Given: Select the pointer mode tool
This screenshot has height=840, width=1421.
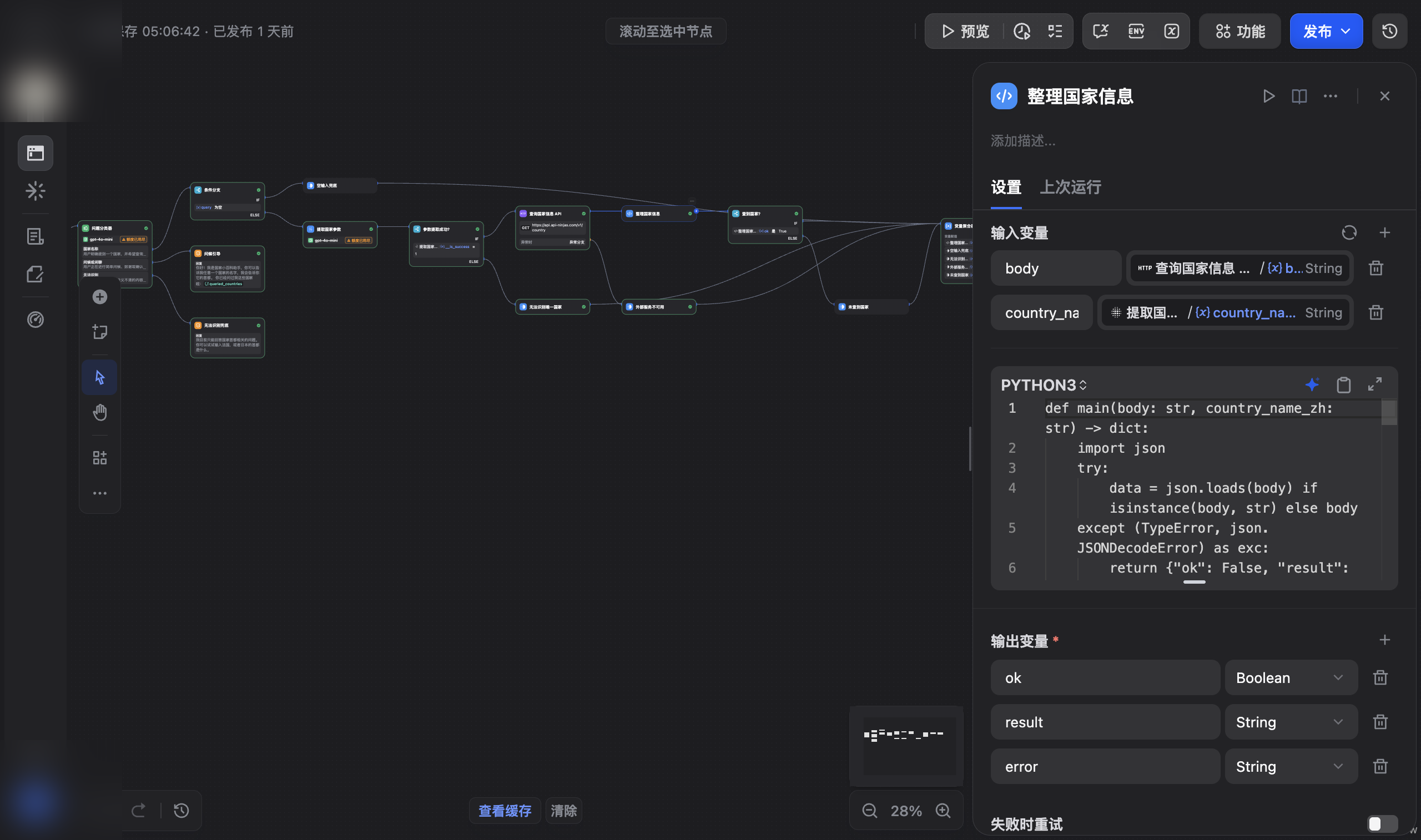Looking at the screenshot, I should point(100,377).
